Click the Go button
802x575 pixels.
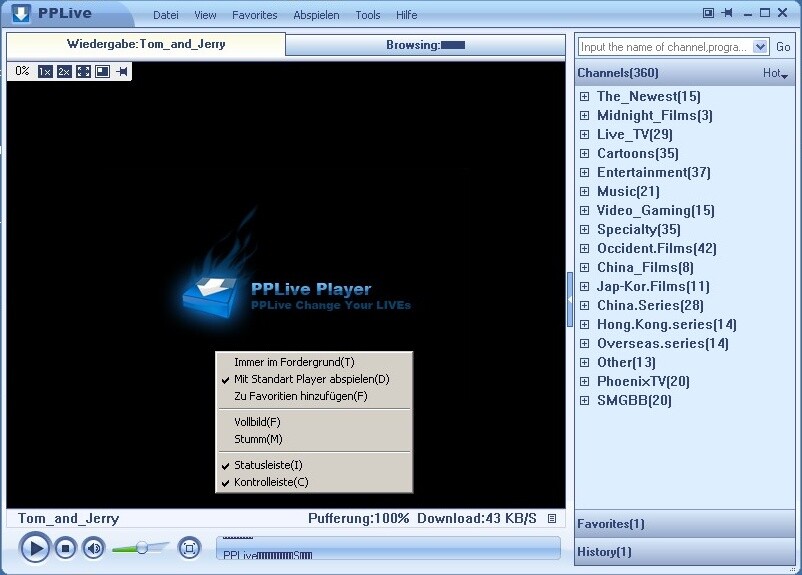click(x=783, y=47)
